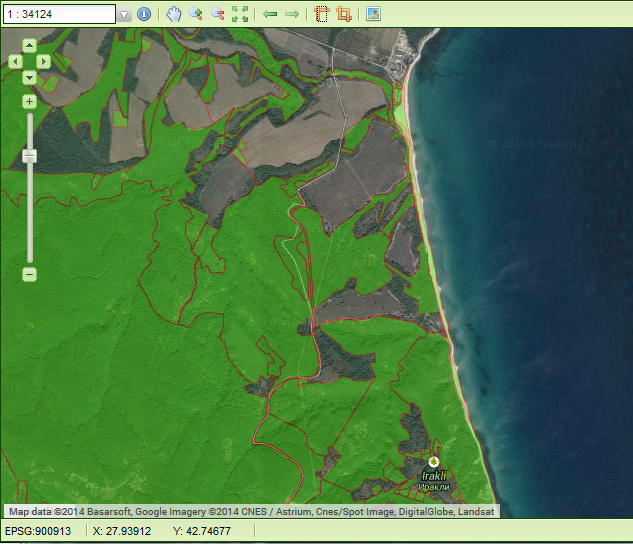Click the zoom slider handle
Viewport: 633px width, 544px height.
29,156
